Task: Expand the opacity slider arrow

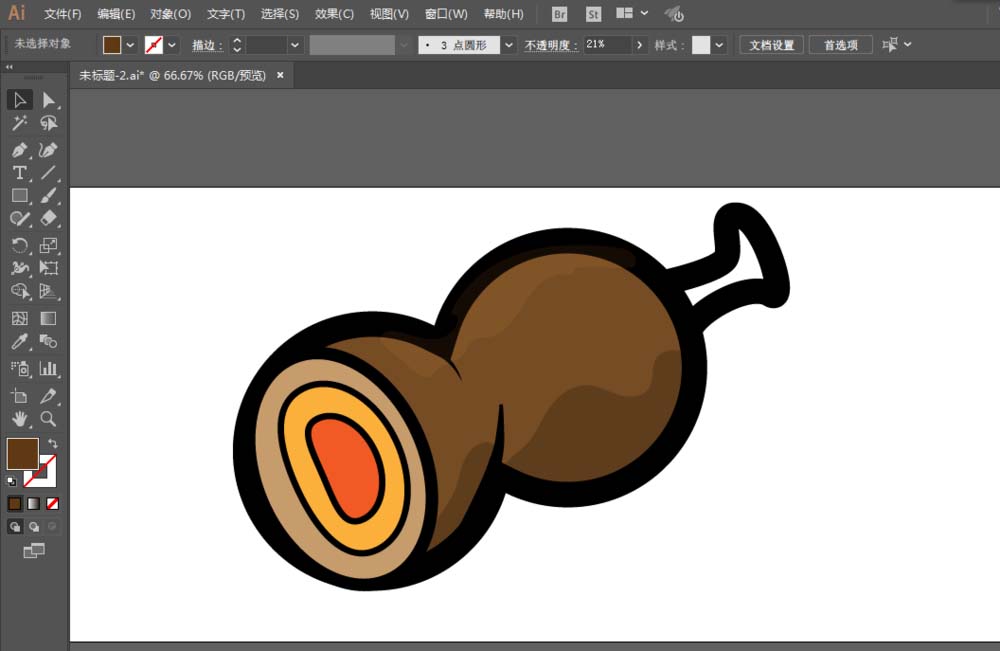Action: coord(640,45)
